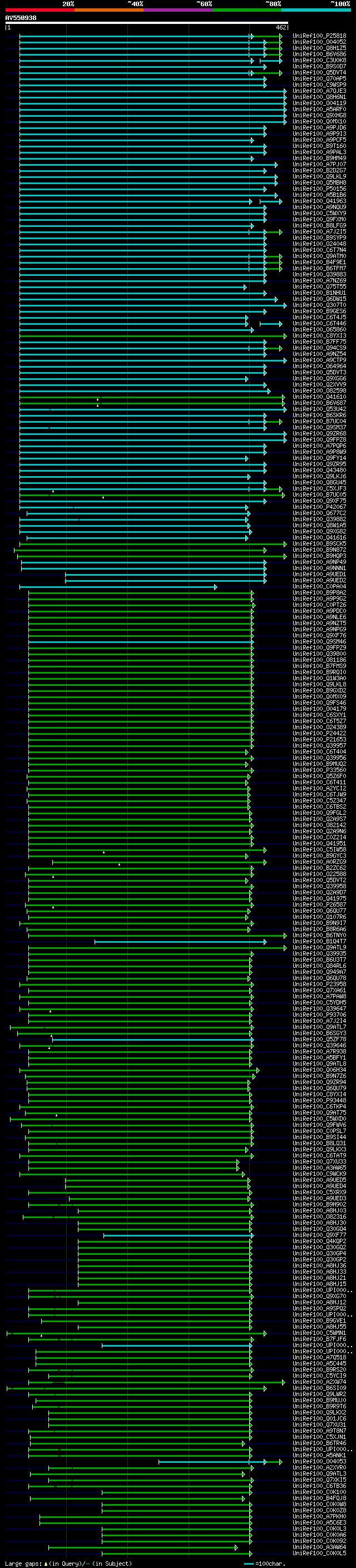Choose entry UniRef100_O04179

319,709
